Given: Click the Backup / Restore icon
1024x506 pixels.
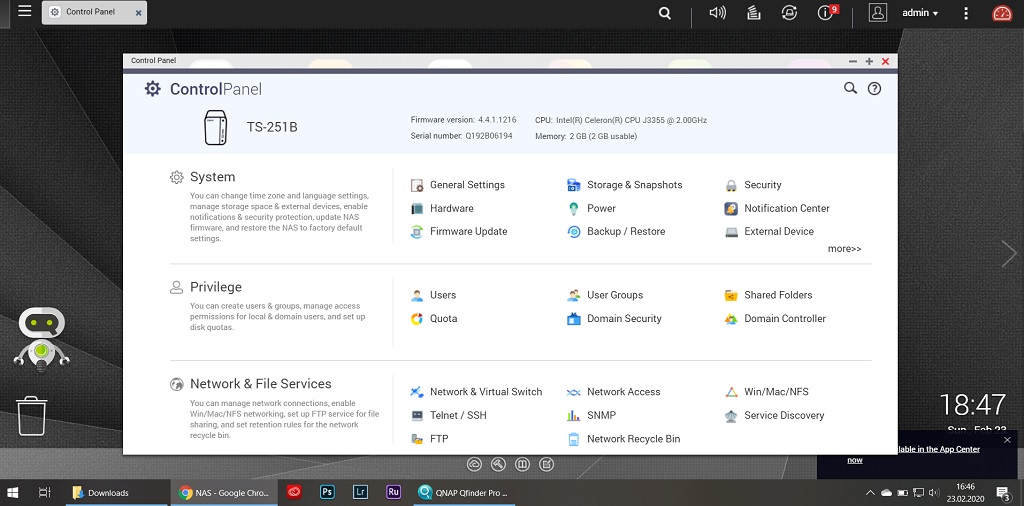Looking at the screenshot, I should [x=573, y=232].
